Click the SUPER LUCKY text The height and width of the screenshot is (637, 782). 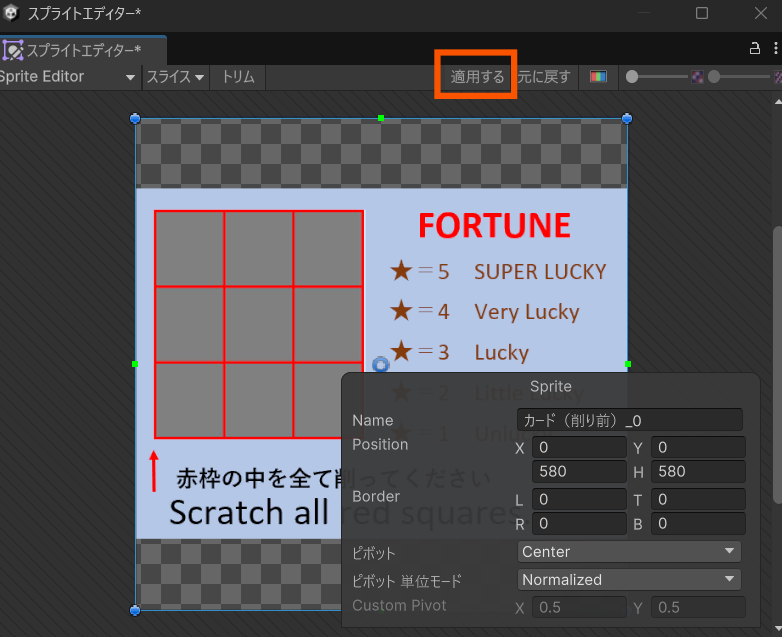point(540,272)
